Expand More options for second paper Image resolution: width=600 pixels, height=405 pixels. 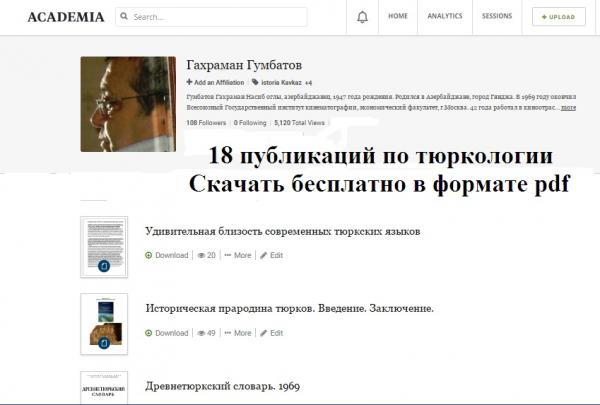(x=239, y=333)
